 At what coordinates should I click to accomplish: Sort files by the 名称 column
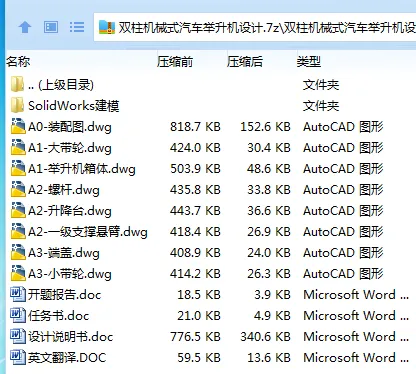pos(18,62)
